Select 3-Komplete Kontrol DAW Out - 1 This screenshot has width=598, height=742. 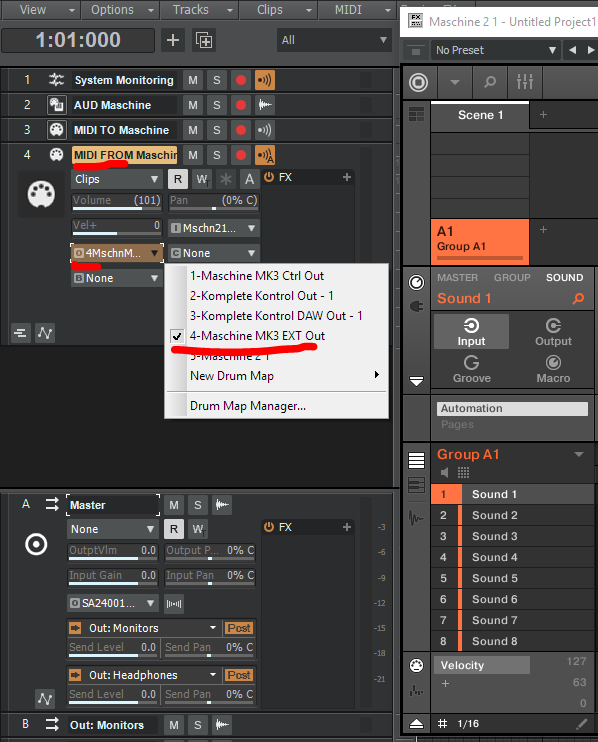[x=276, y=316]
